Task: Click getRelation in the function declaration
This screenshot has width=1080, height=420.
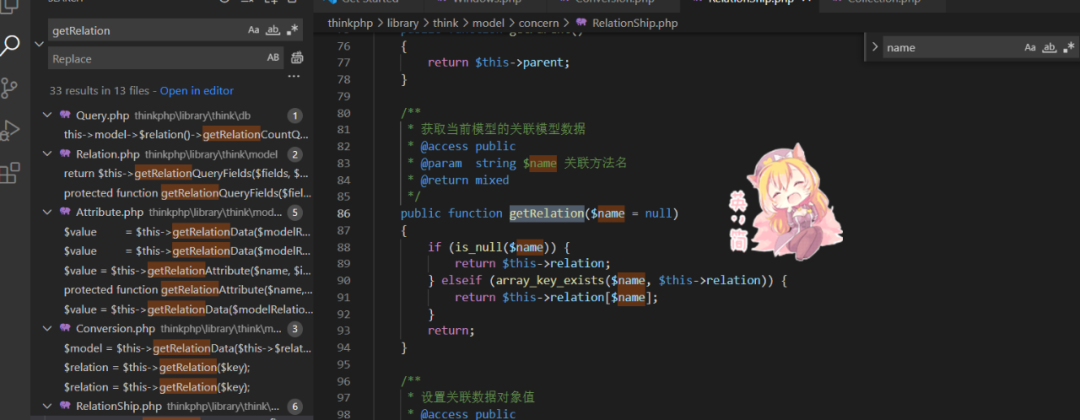Action: click(546, 213)
